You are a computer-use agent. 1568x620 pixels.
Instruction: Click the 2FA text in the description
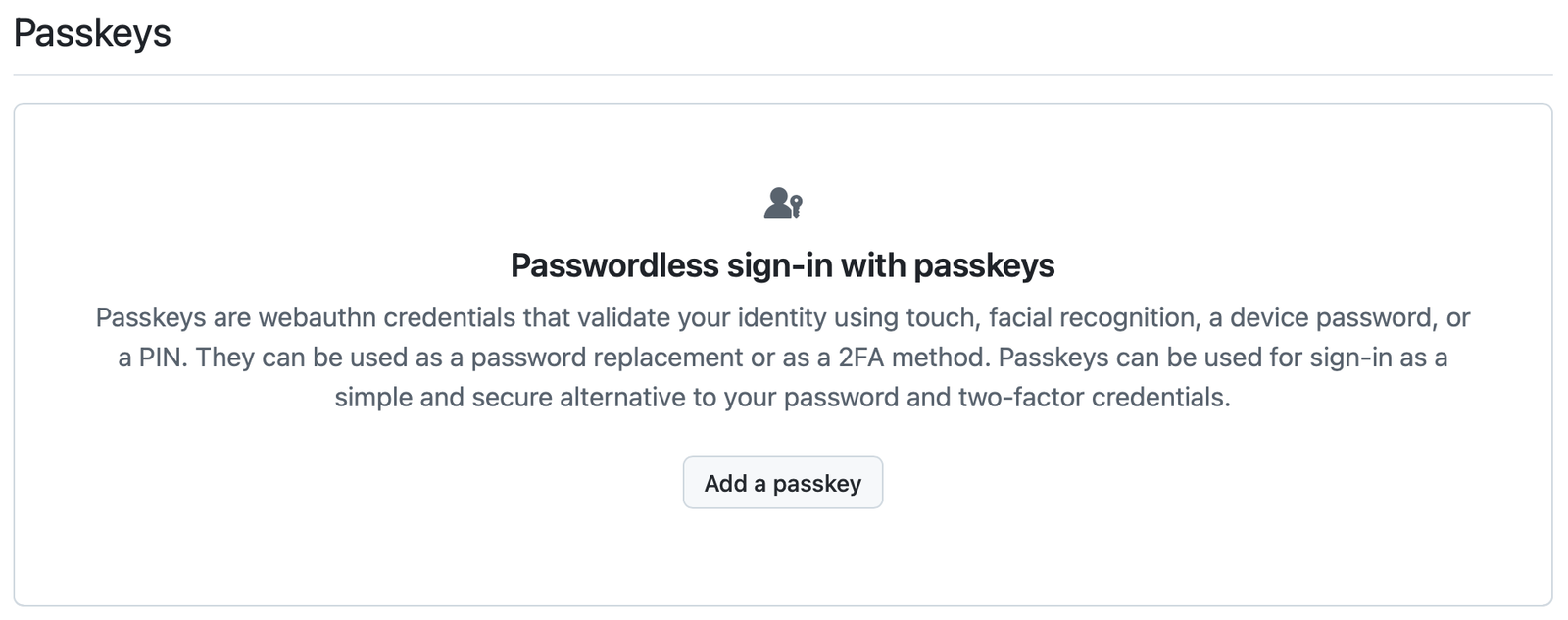click(861, 358)
